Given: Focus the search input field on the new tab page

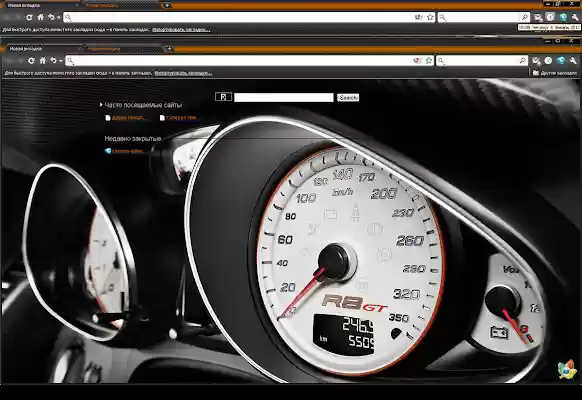Looking at the screenshot, I should pyautogui.click(x=284, y=97).
